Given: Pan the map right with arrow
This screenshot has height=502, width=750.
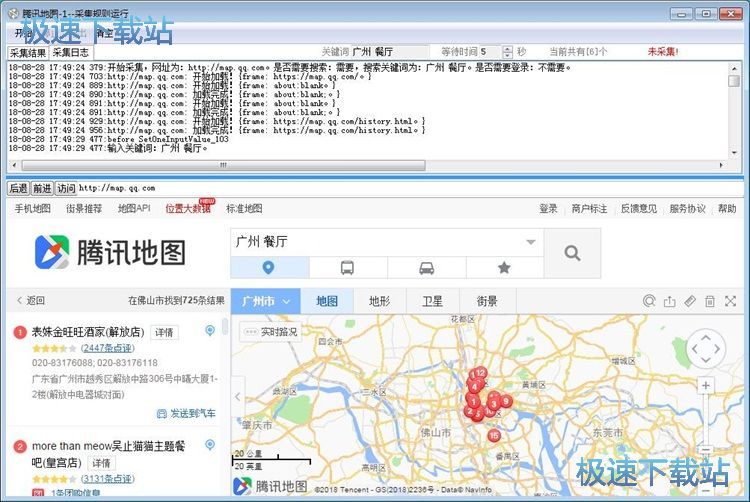Looking at the screenshot, I should point(717,349).
